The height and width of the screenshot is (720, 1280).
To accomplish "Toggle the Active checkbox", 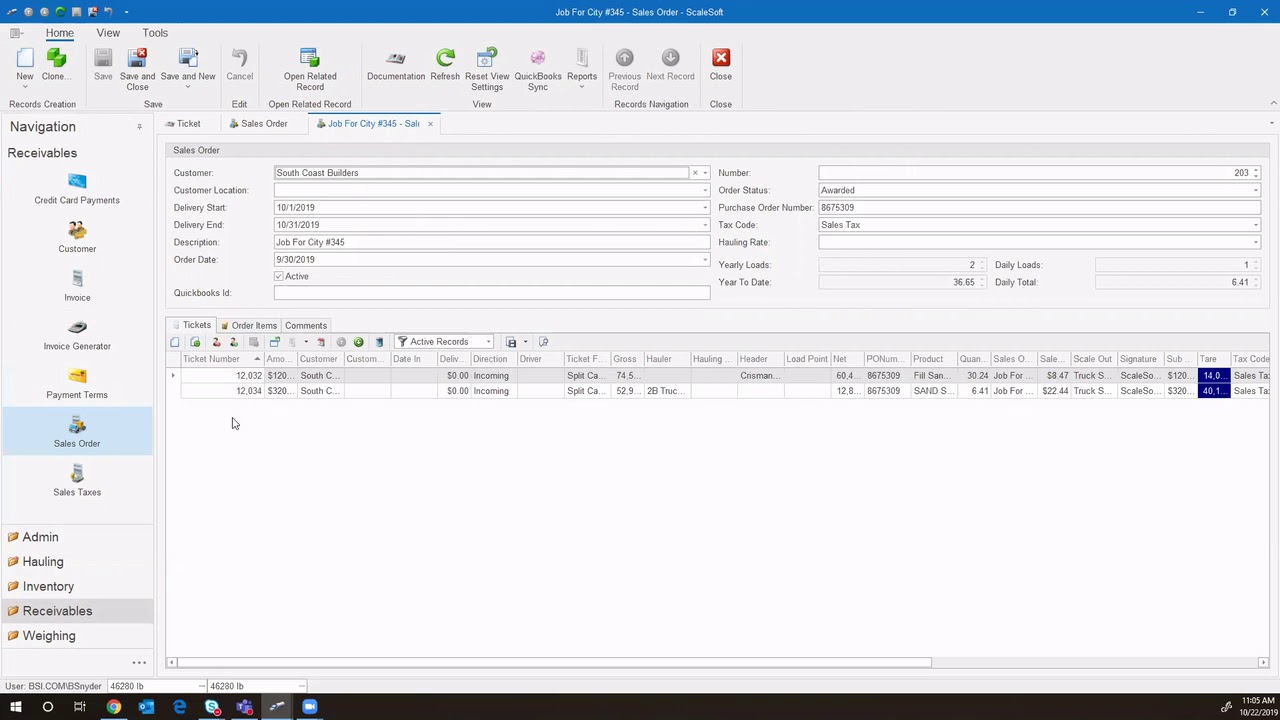I will 278,276.
